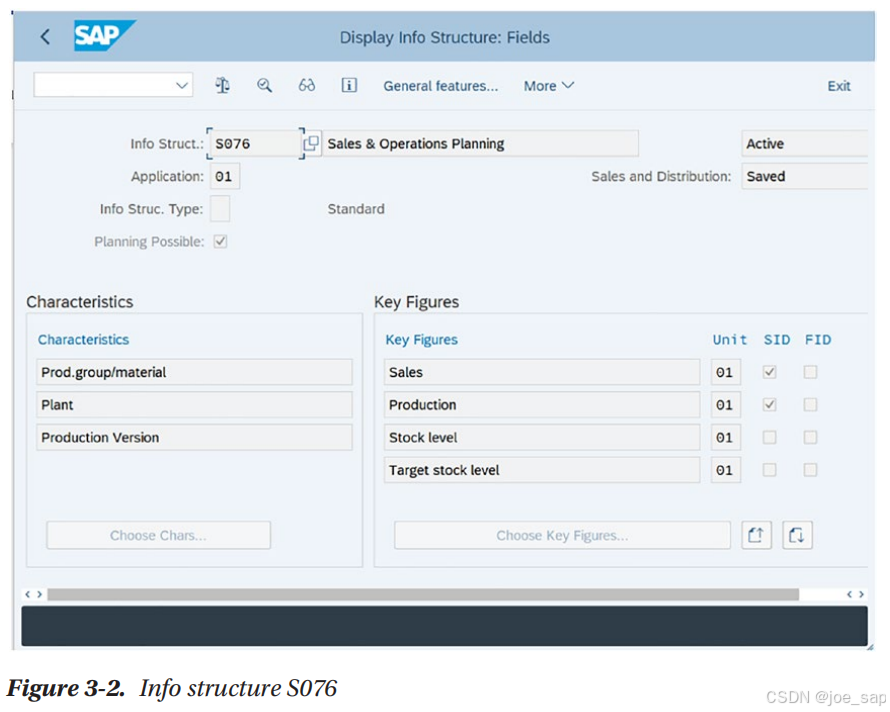Toggle FID checkbox for Sales

point(811,372)
